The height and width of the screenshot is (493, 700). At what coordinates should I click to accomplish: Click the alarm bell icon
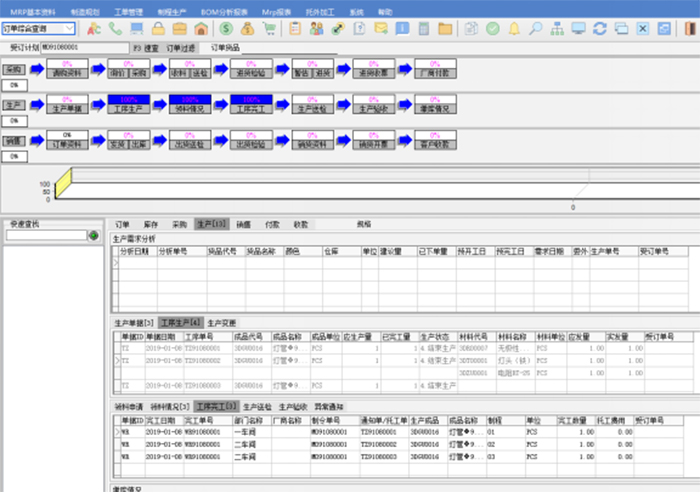516,29
